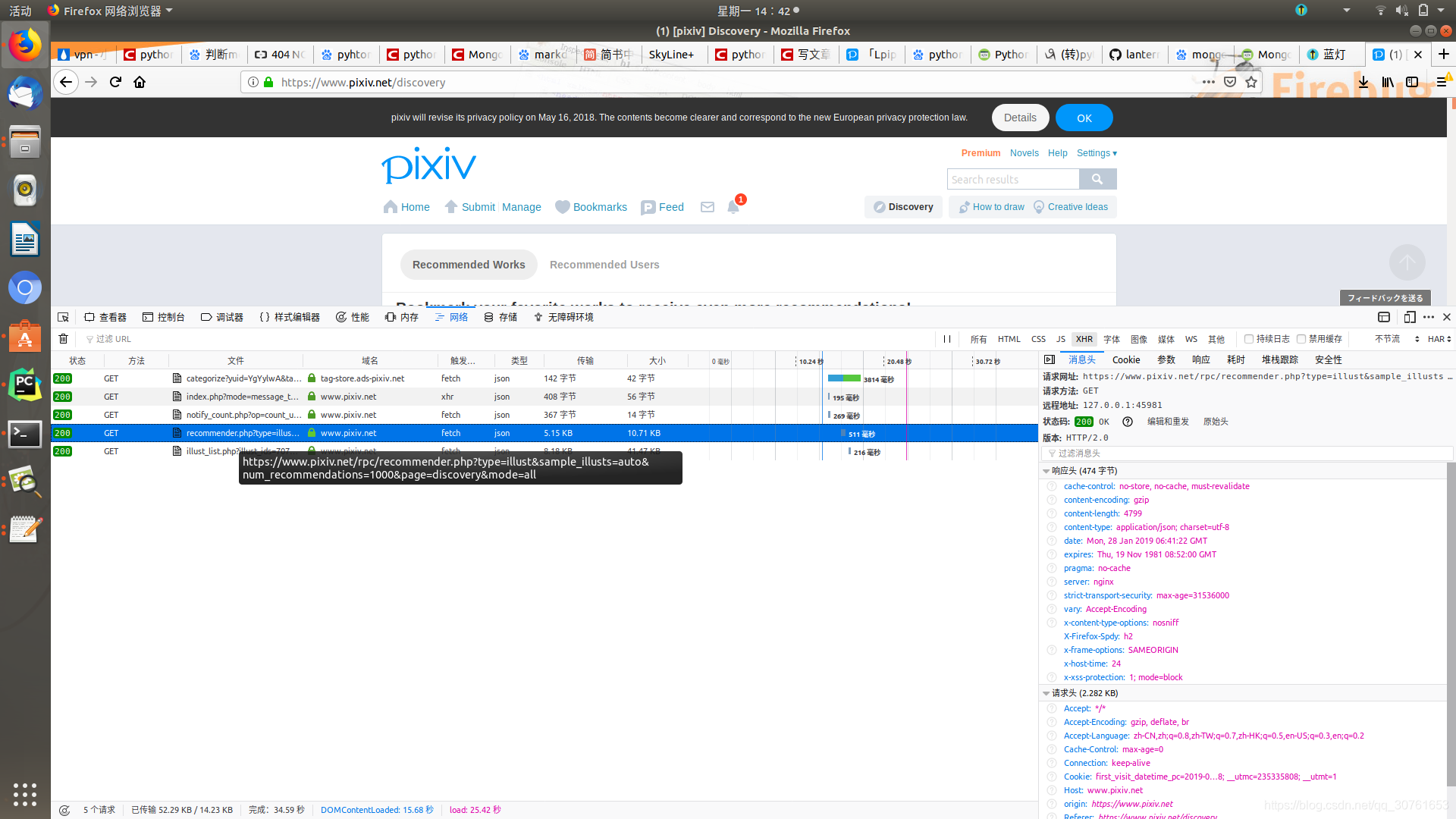The height and width of the screenshot is (819, 1456).
Task: Collapse the network details pane icon
Action: click(x=1050, y=359)
